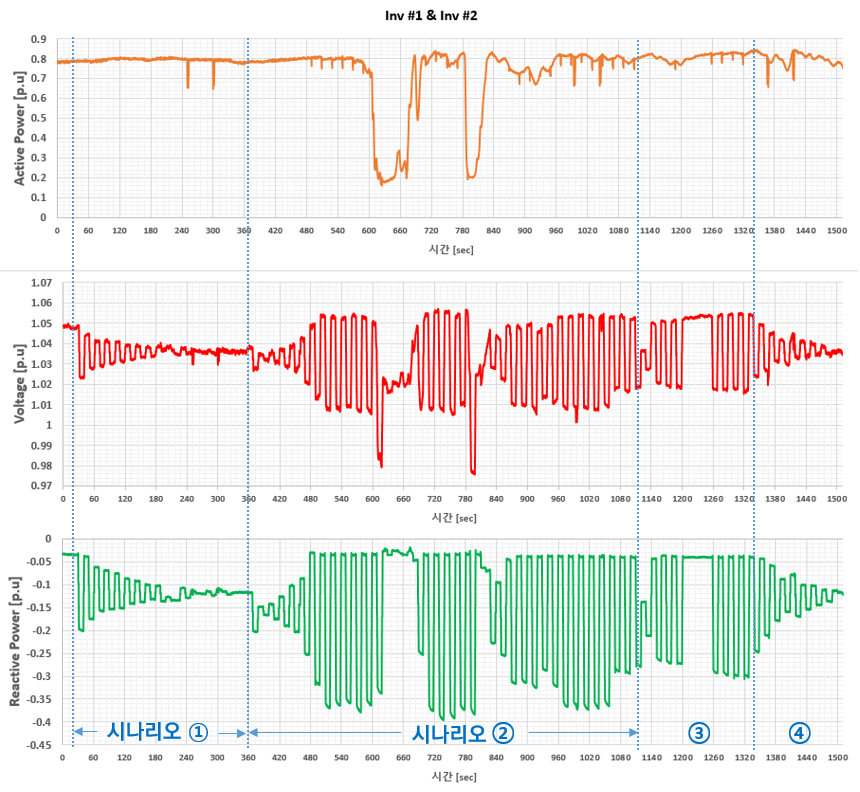The width and height of the screenshot is (860, 792).
Task: Click the 0.1 tick on Active Power axis
Action: click(x=39, y=197)
